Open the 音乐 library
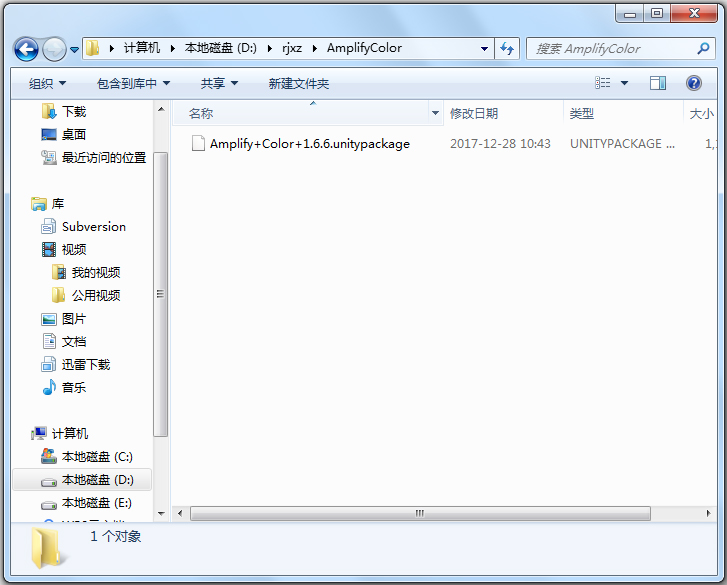 pos(74,388)
